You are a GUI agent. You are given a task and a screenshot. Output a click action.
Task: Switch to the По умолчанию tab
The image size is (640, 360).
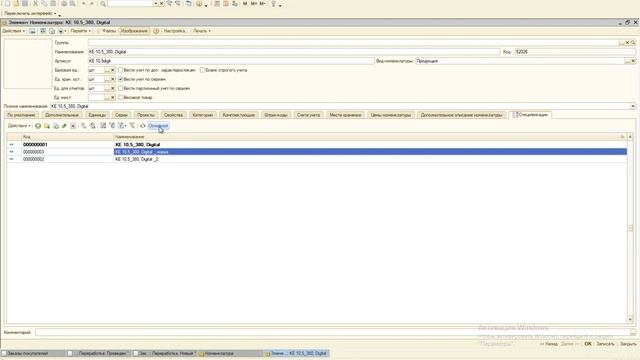pos(21,115)
